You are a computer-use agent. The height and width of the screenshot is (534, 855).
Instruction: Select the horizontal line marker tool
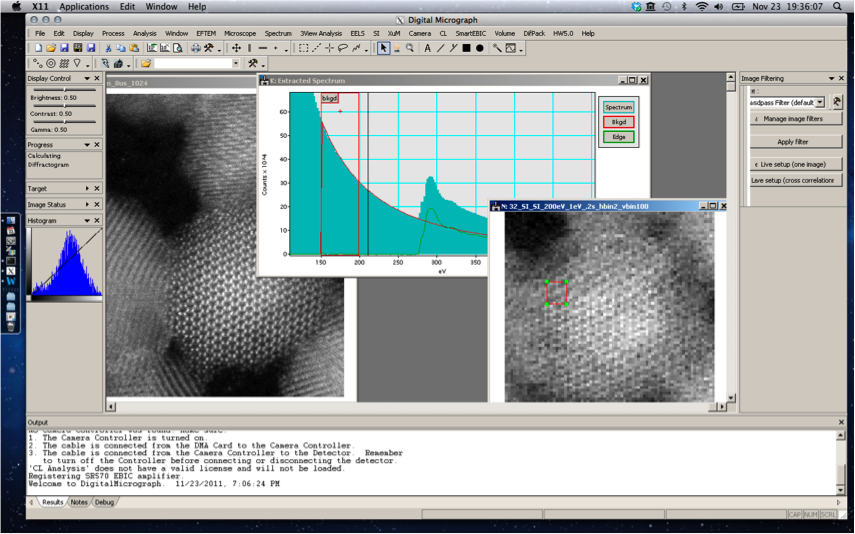pos(262,49)
